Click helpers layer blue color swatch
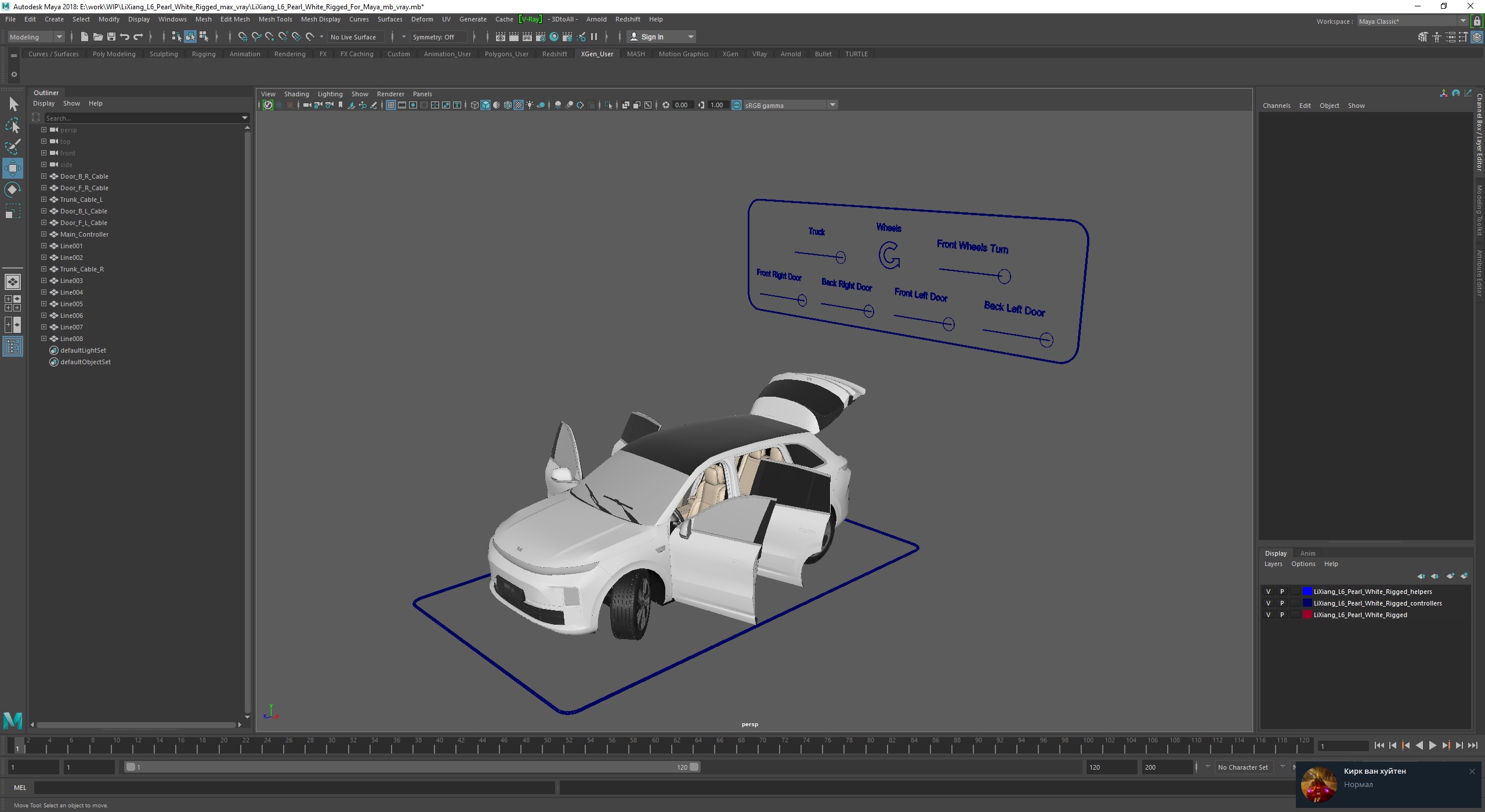This screenshot has width=1485, height=812. click(1307, 592)
